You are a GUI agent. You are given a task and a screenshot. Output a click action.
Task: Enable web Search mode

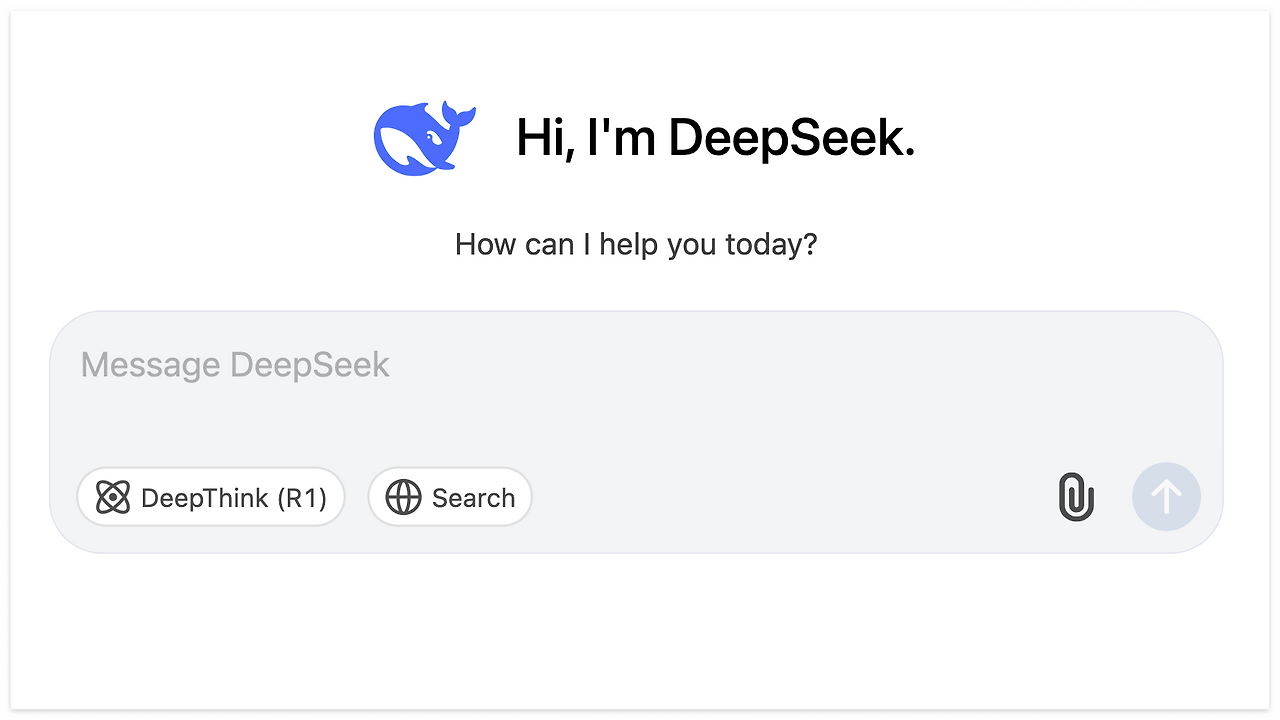tap(450, 497)
